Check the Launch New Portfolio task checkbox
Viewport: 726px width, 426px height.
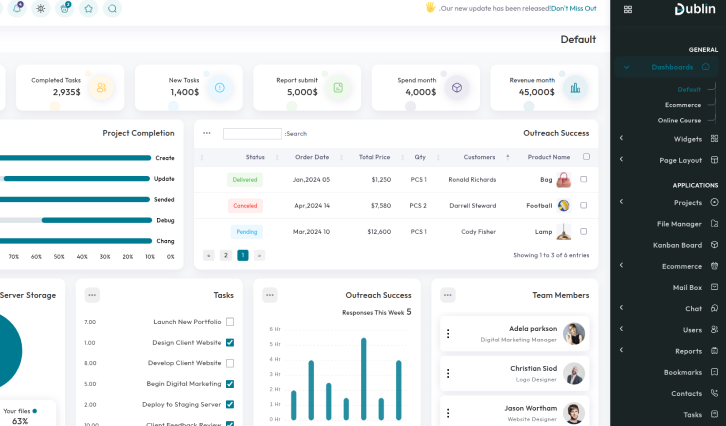click(230, 322)
